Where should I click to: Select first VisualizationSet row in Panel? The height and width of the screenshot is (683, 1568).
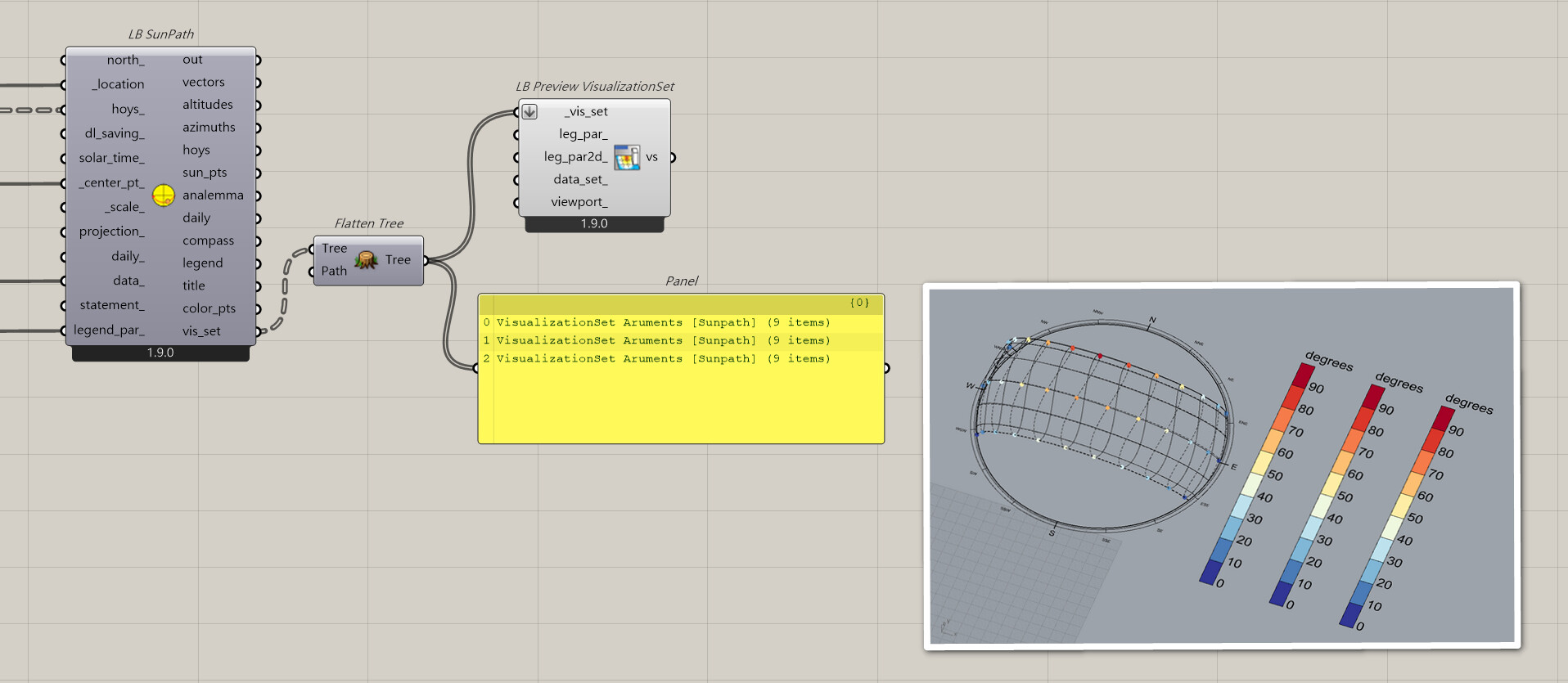pos(663,323)
